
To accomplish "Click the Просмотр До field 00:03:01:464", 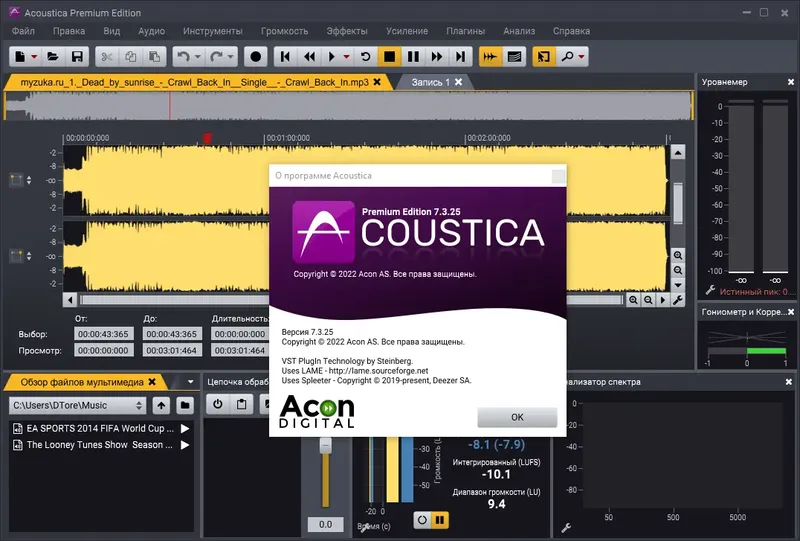I will tap(171, 350).
